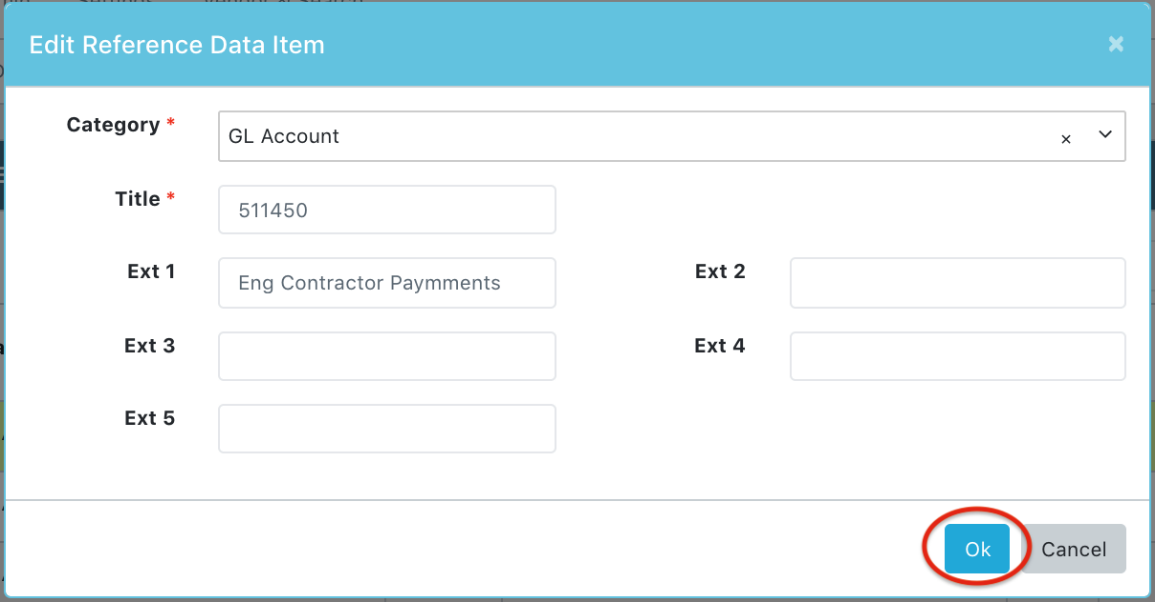This screenshot has width=1155, height=602.
Task: Confirm changes with the Ok button
Action: (977, 549)
